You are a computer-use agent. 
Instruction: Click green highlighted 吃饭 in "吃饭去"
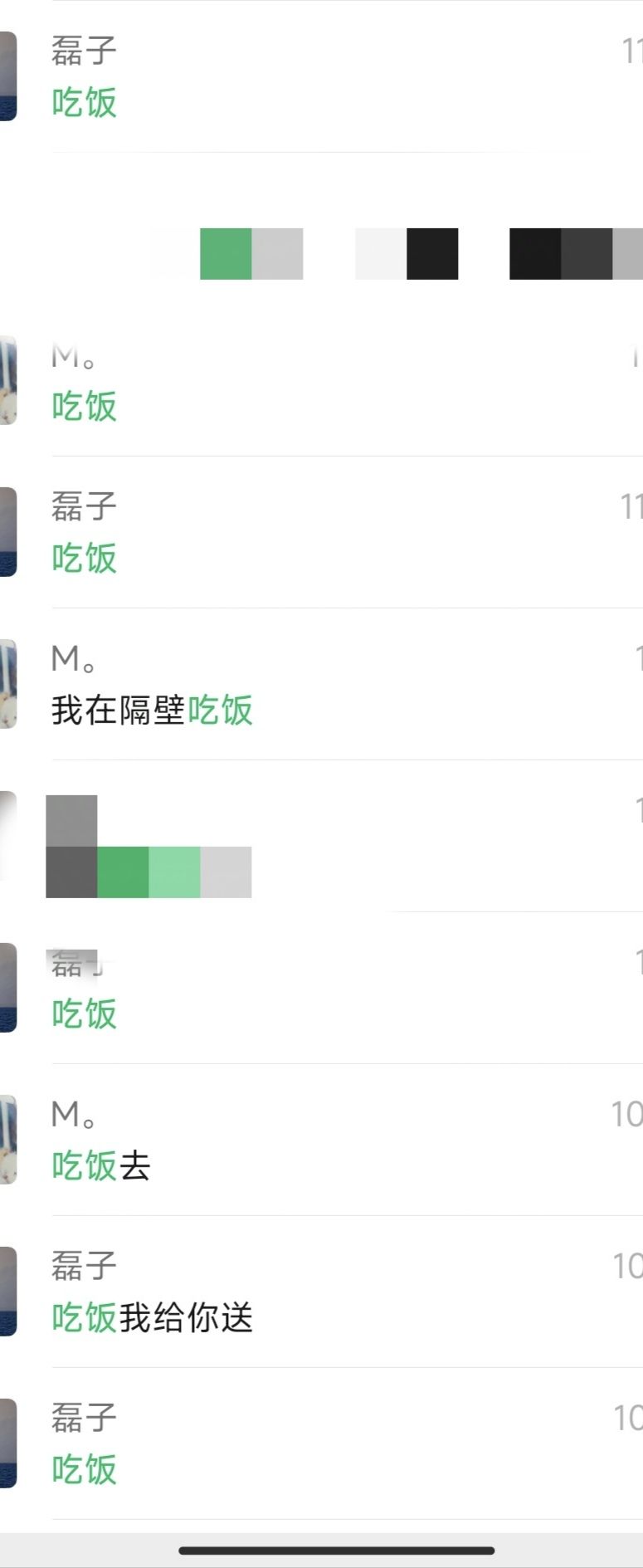click(84, 1166)
